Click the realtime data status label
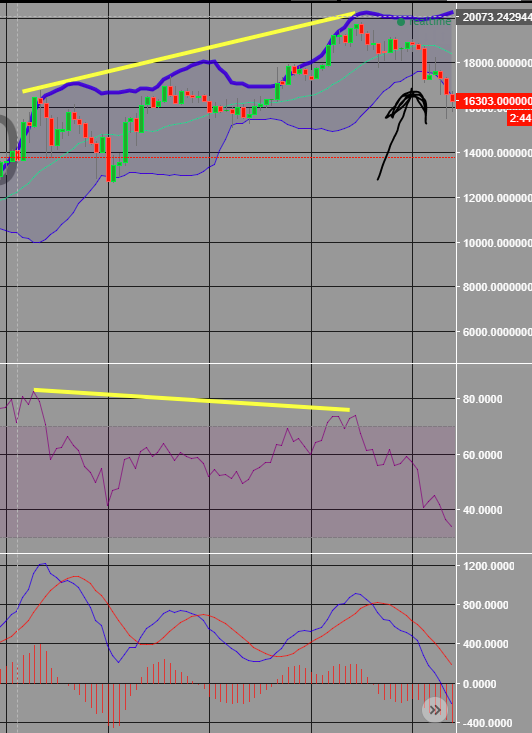This screenshot has height=733, width=532. click(x=430, y=22)
